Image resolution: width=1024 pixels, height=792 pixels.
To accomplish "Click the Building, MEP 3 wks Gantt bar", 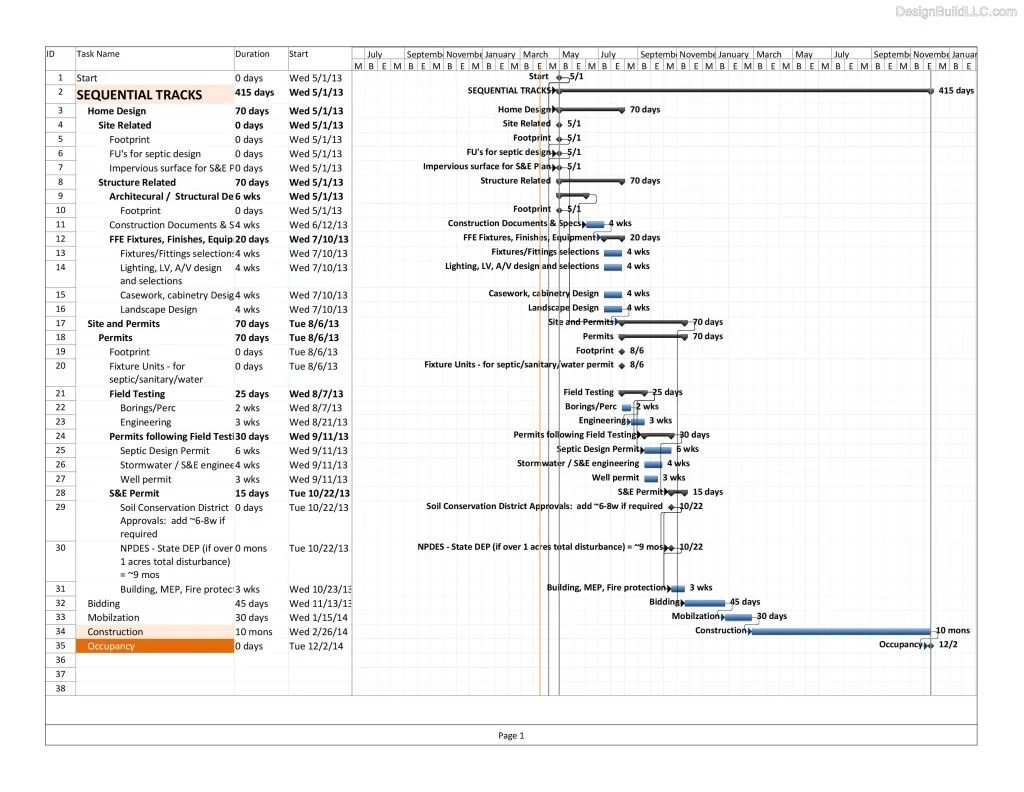I will 678,588.
